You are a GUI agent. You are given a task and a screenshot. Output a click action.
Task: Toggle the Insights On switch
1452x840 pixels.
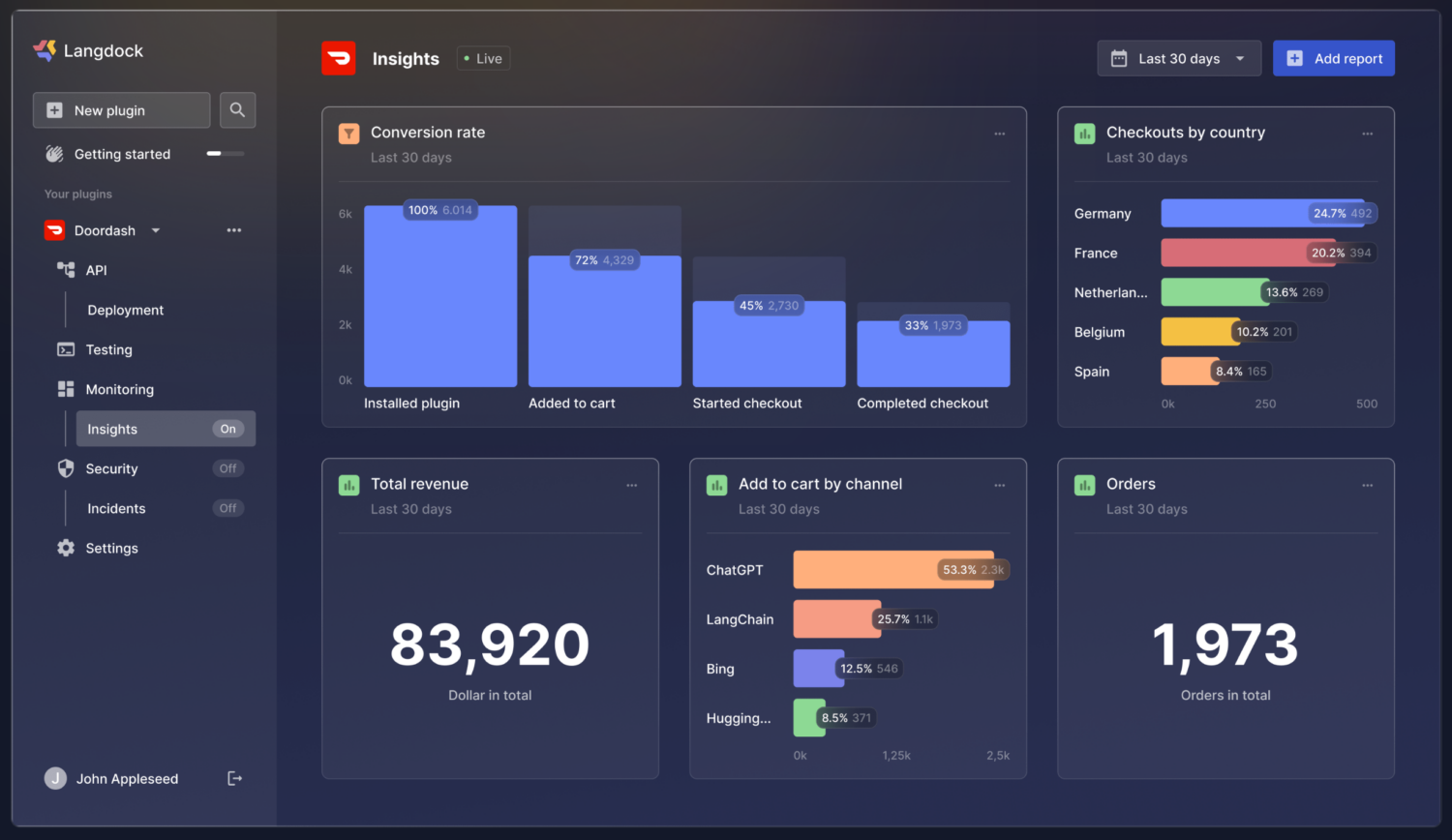point(227,429)
